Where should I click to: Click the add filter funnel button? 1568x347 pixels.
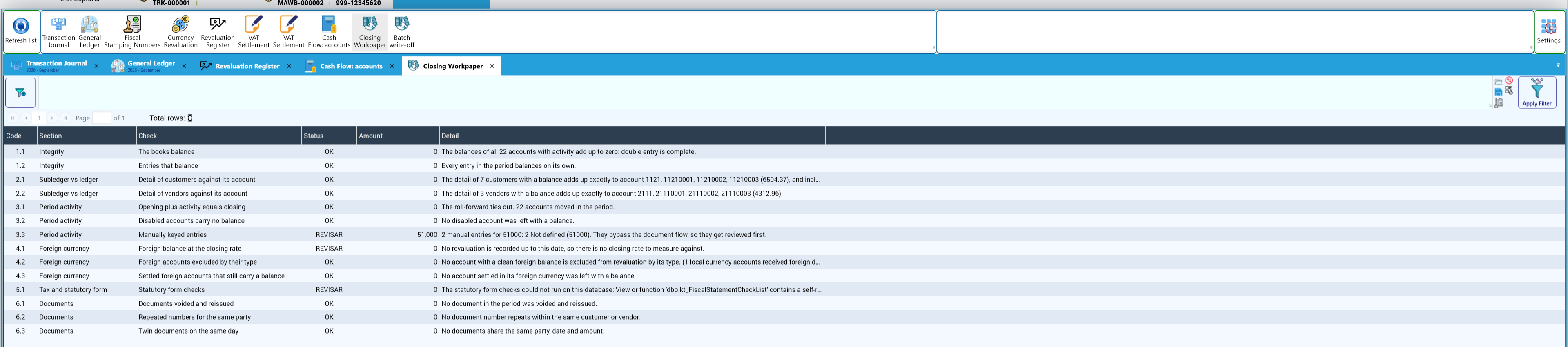click(x=21, y=93)
